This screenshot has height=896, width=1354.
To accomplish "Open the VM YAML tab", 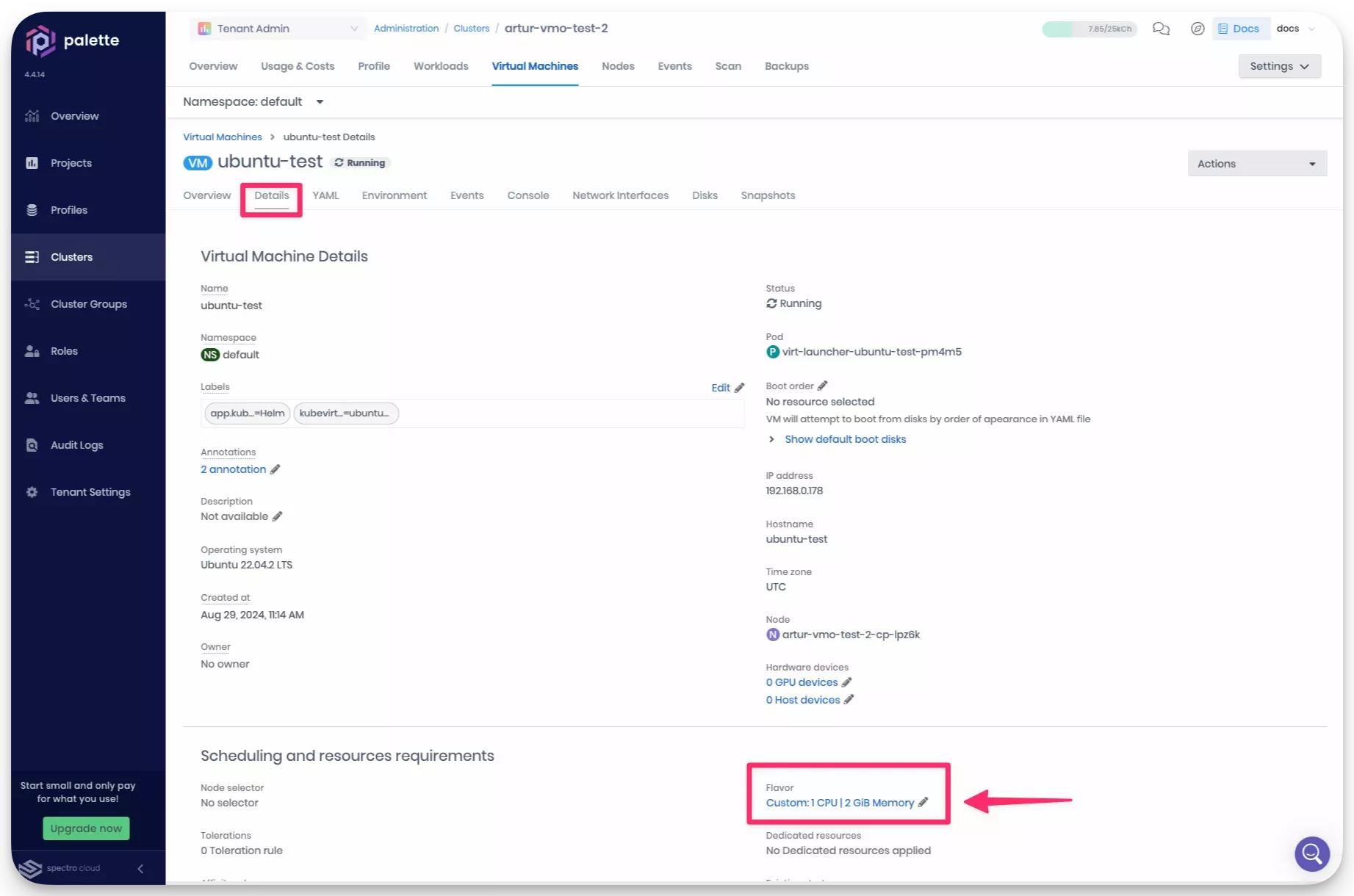I will tap(325, 195).
